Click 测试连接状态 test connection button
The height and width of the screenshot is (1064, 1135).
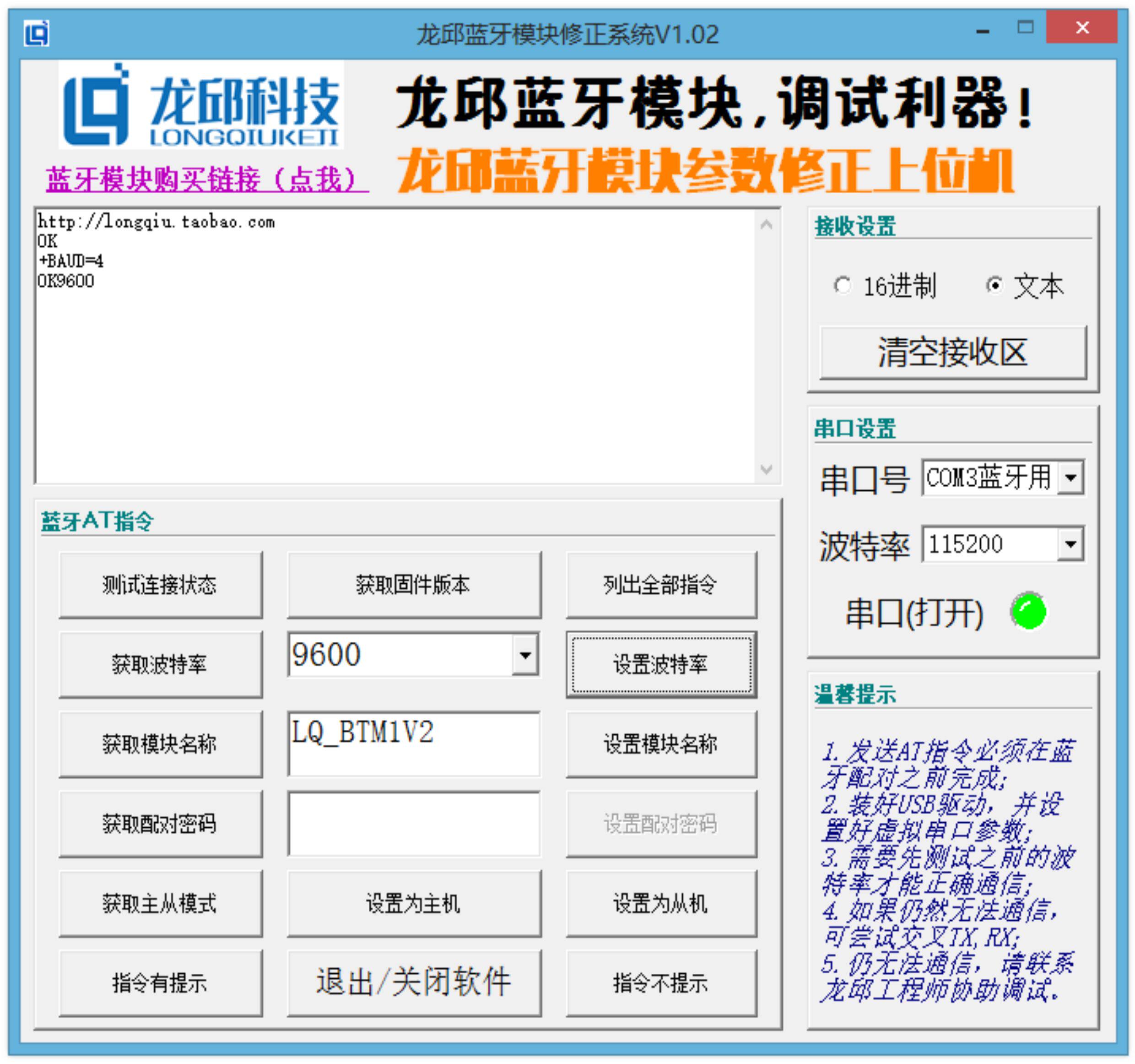coord(161,585)
